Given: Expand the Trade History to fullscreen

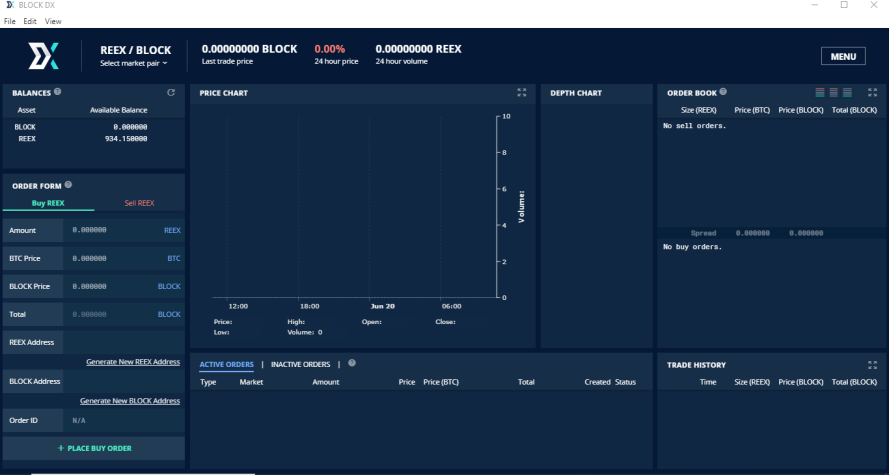Looking at the screenshot, I should coord(873,365).
